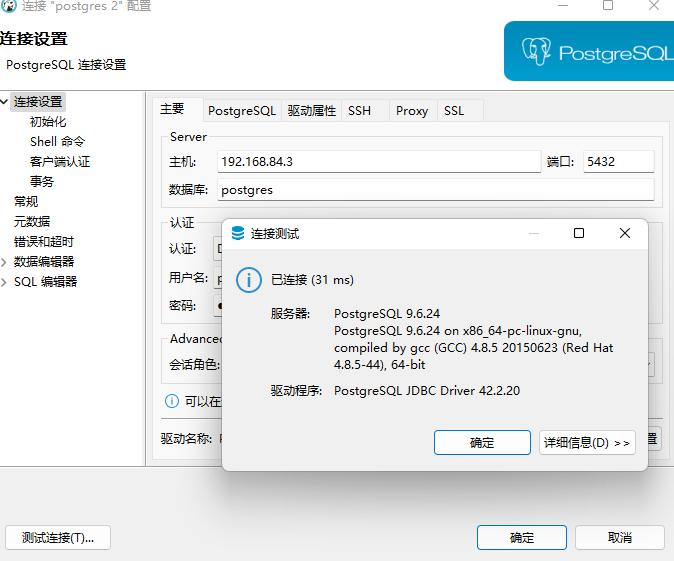
Task: Show 详细信息(D) in connection test dialog
Action: coord(587,442)
